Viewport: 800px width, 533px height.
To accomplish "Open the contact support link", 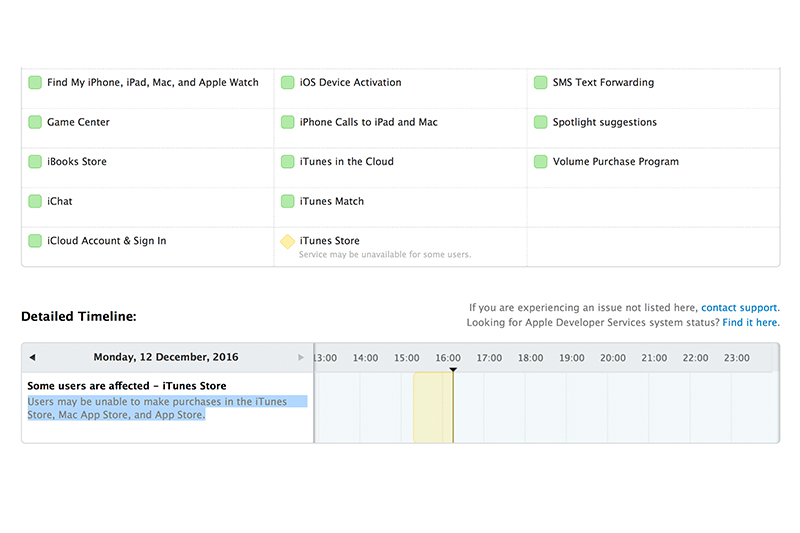I will [x=740, y=308].
